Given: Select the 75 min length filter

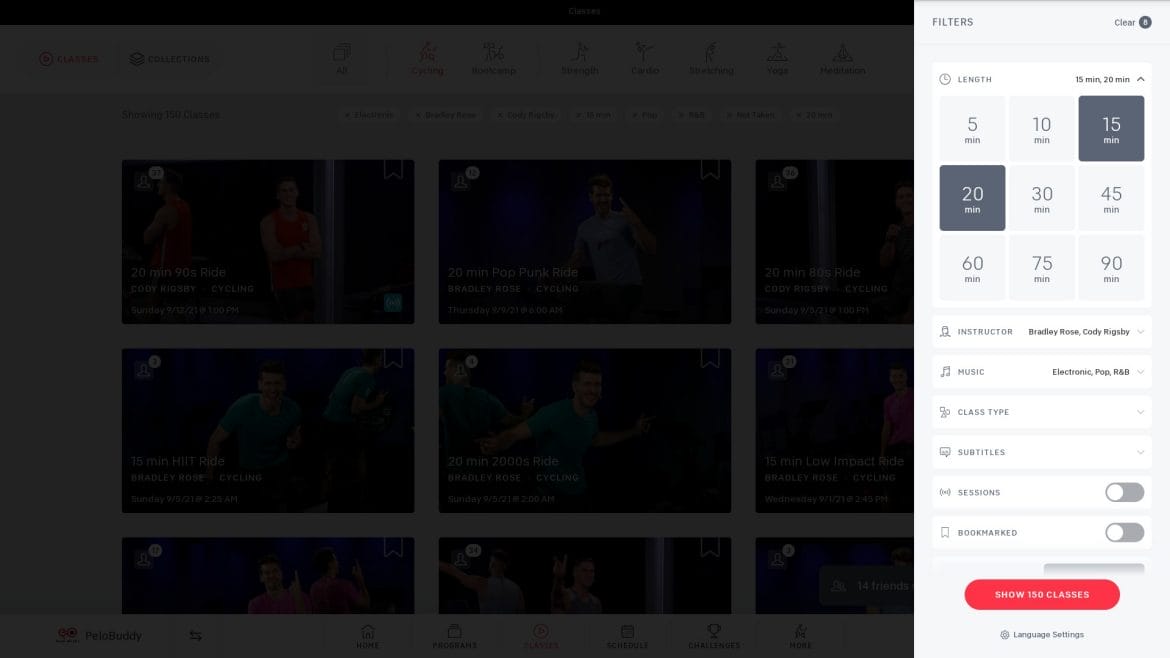Looking at the screenshot, I should pyautogui.click(x=1042, y=268).
